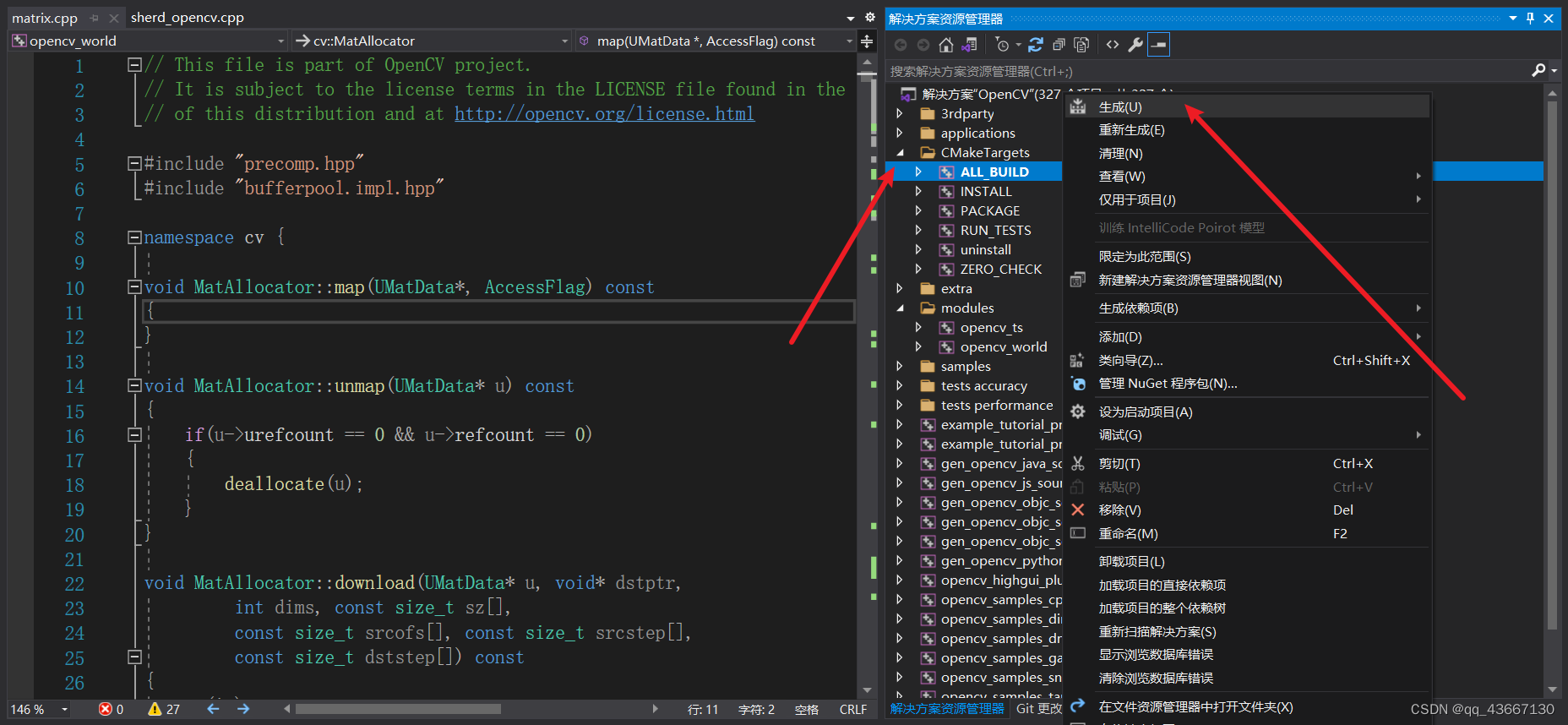Open the opencv.org/license.html link
The width and height of the screenshot is (1568, 725).
click(x=605, y=114)
